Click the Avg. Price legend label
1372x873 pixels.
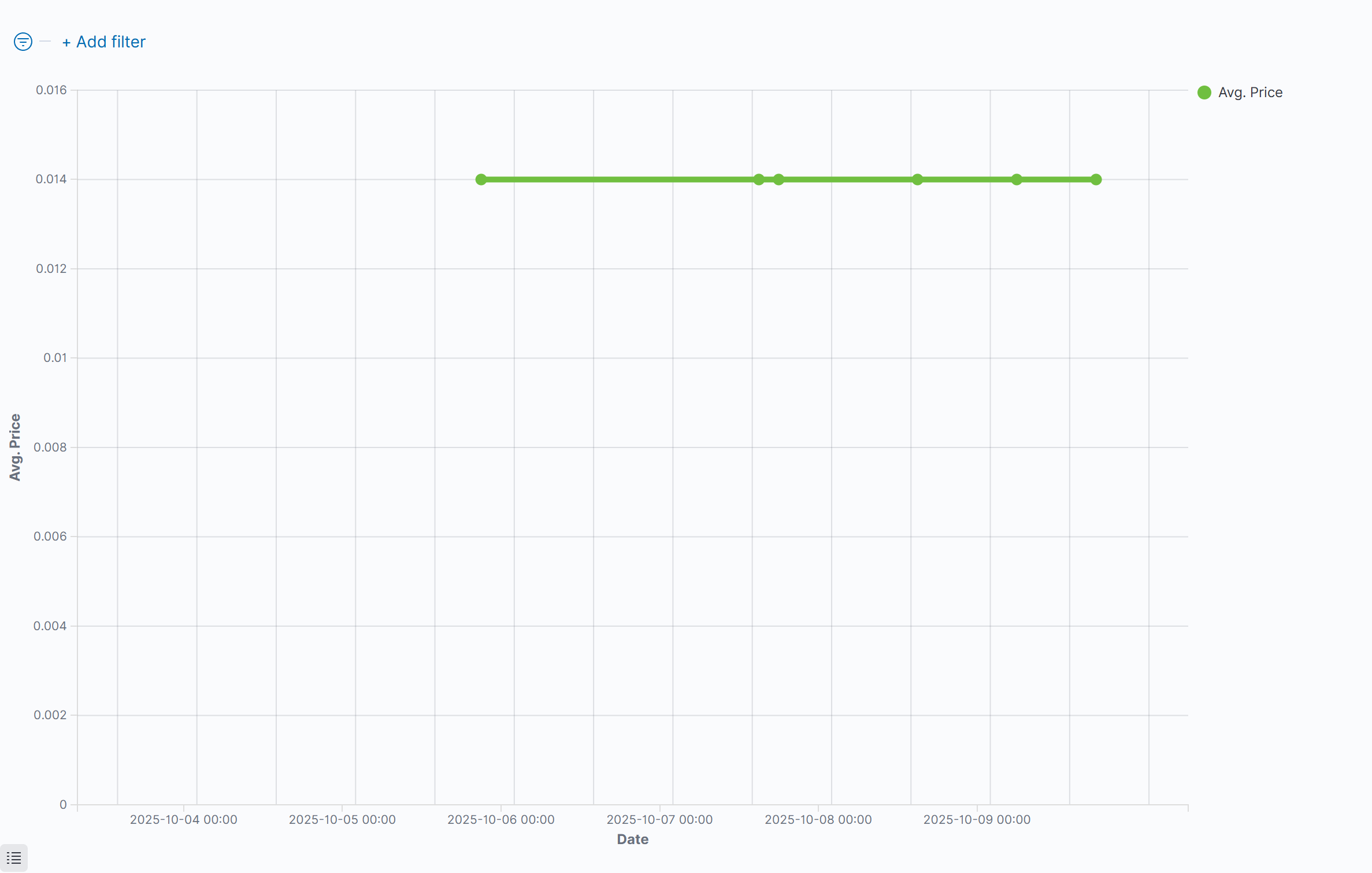(x=1250, y=93)
